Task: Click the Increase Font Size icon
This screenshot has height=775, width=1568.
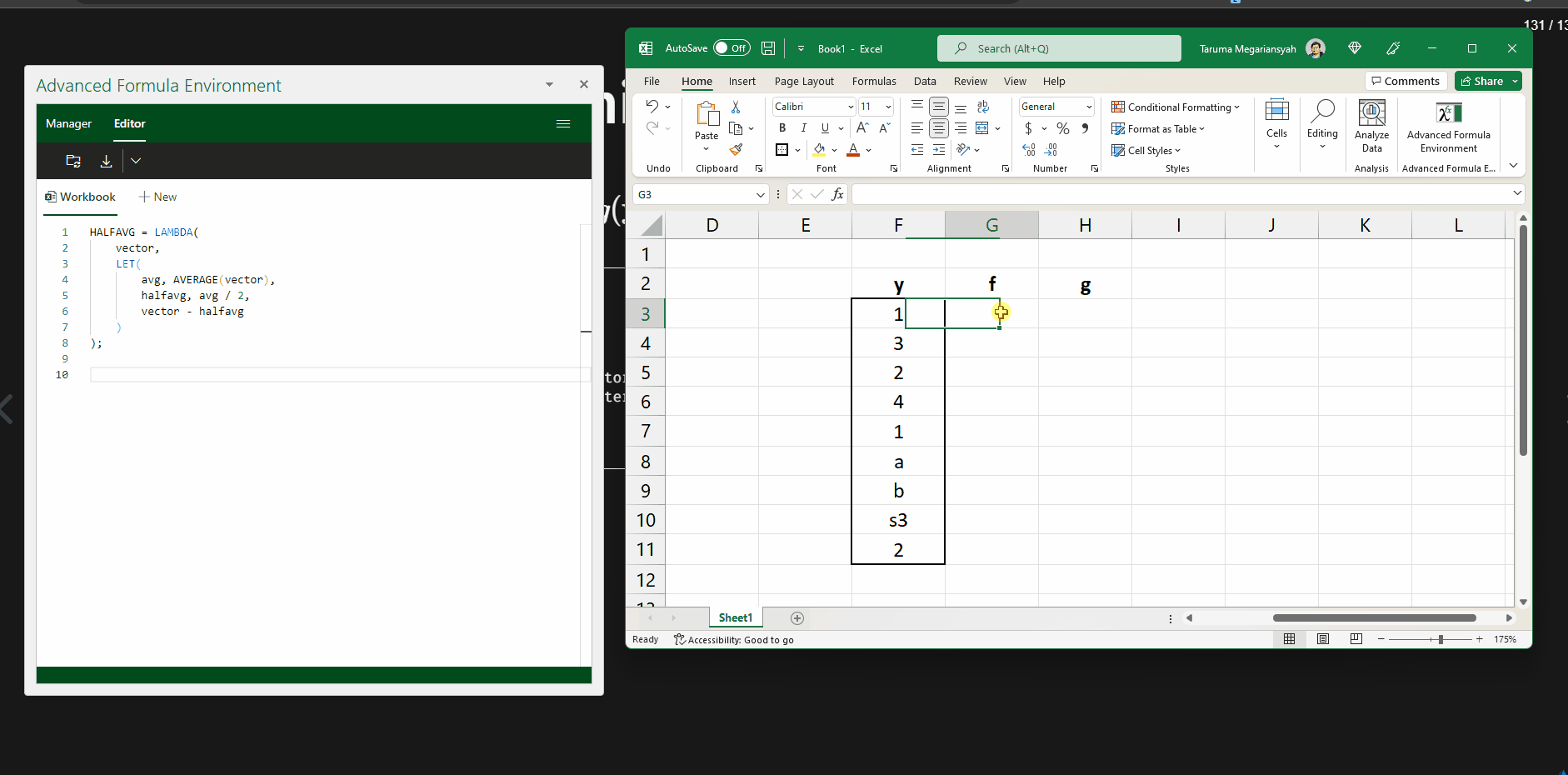Action: (862, 128)
